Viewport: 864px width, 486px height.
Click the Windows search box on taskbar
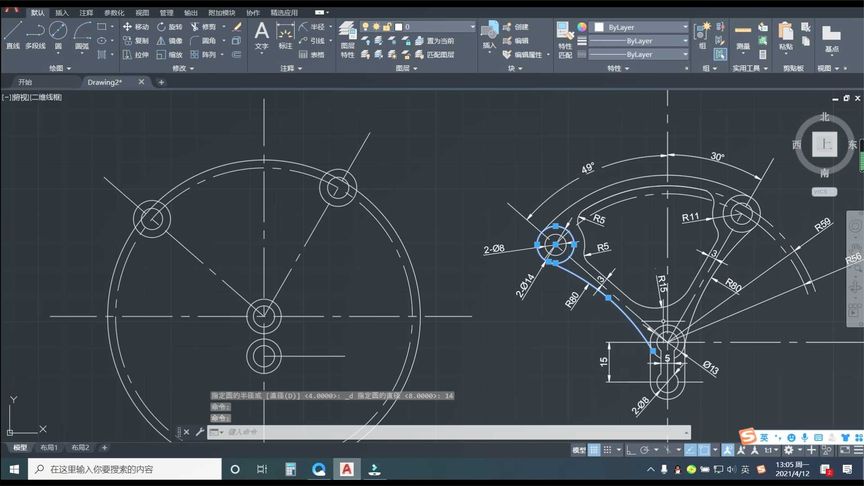[125, 469]
